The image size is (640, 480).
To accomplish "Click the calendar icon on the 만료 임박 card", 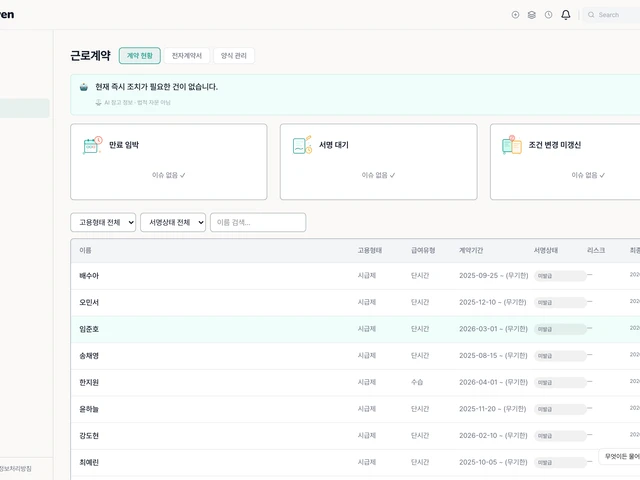I will [x=92, y=145].
